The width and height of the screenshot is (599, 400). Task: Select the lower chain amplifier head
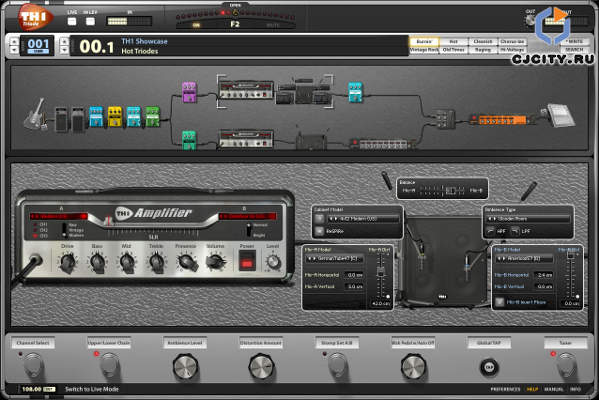(246, 138)
